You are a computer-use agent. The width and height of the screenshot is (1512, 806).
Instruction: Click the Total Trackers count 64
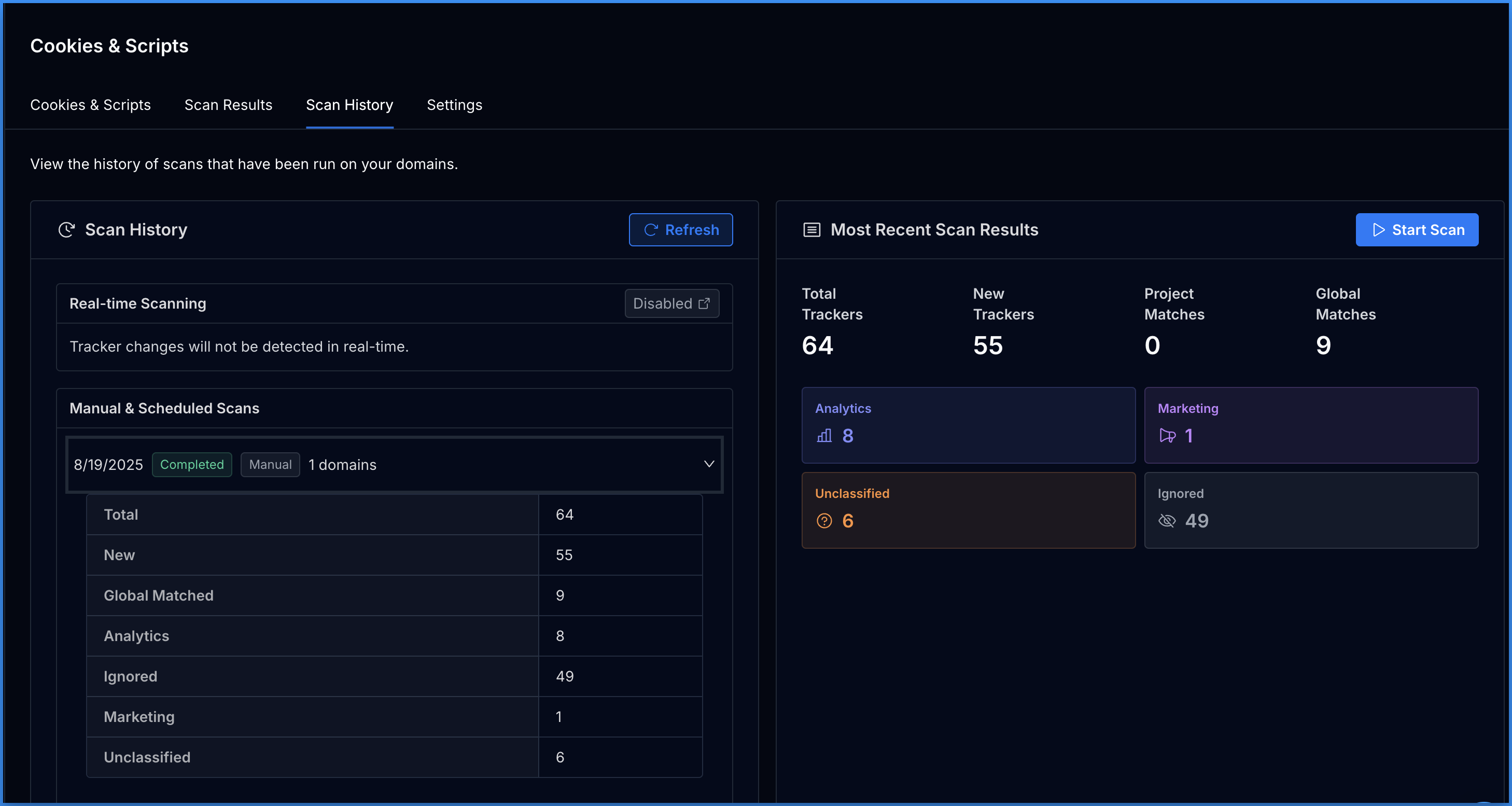coord(817,345)
